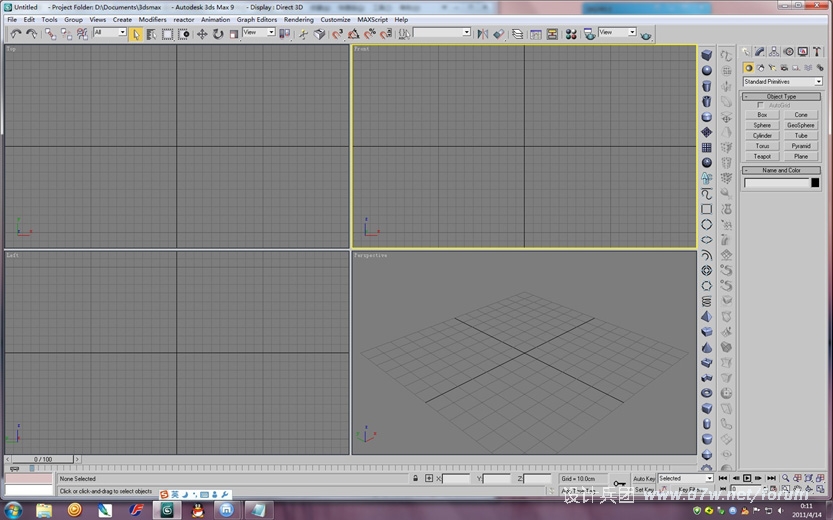
Task: Select the Select and Rotate tool
Action: click(x=218, y=35)
